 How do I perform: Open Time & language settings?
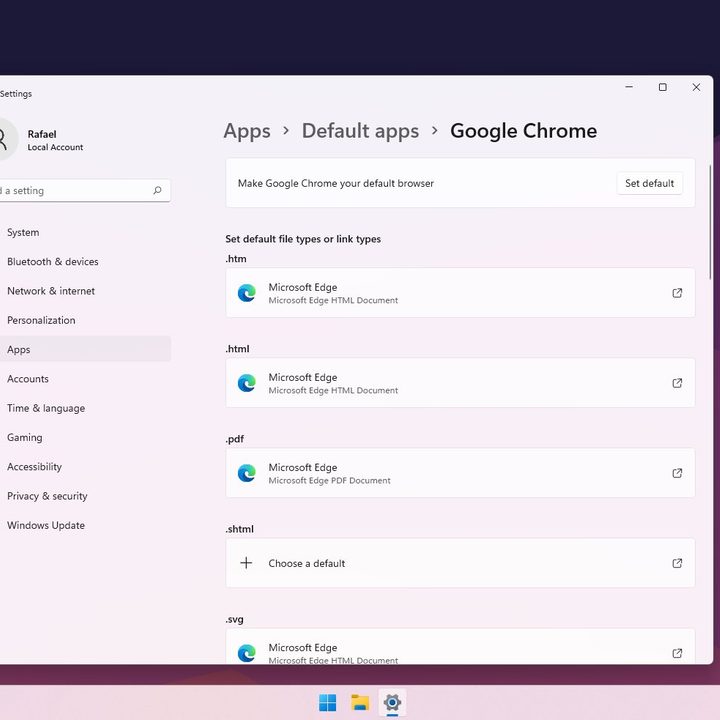(x=85, y=408)
